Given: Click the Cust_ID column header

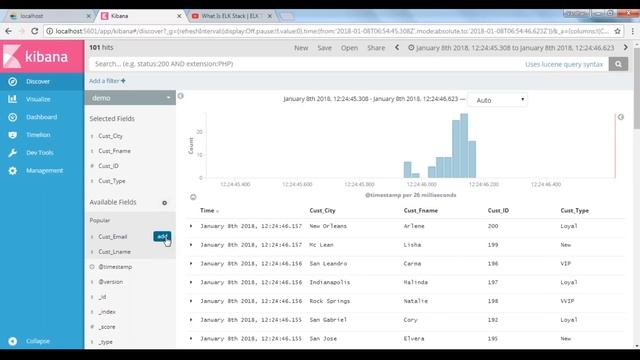Looking at the screenshot, I should click(x=498, y=211).
